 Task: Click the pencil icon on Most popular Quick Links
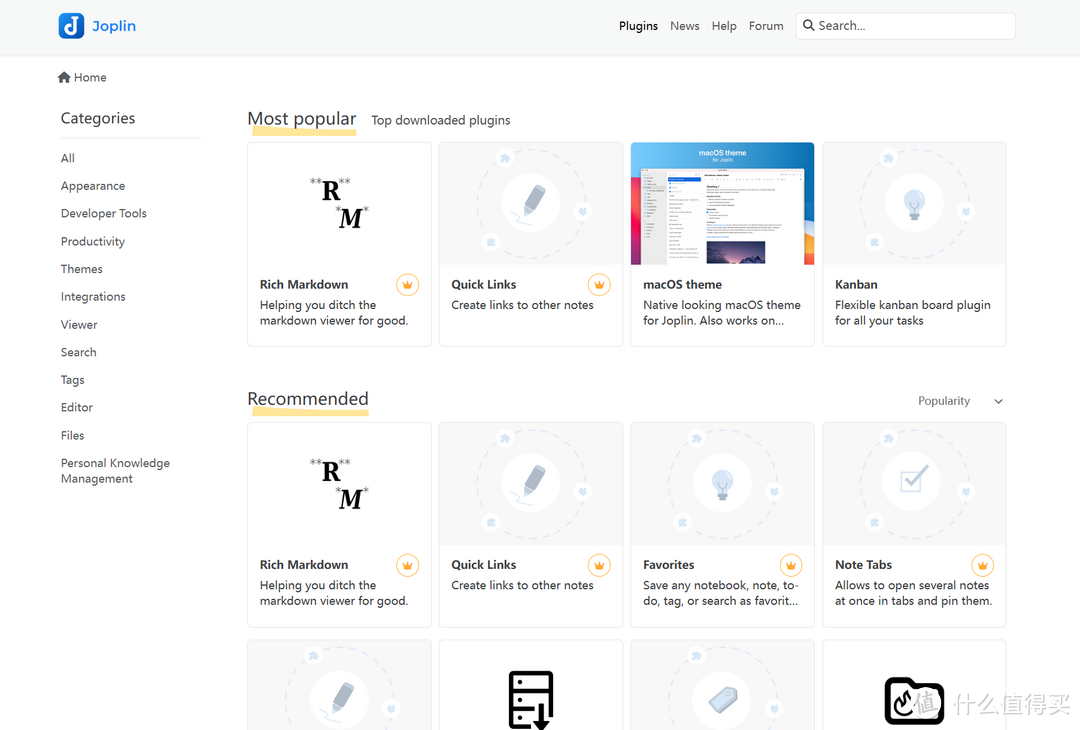tap(531, 204)
